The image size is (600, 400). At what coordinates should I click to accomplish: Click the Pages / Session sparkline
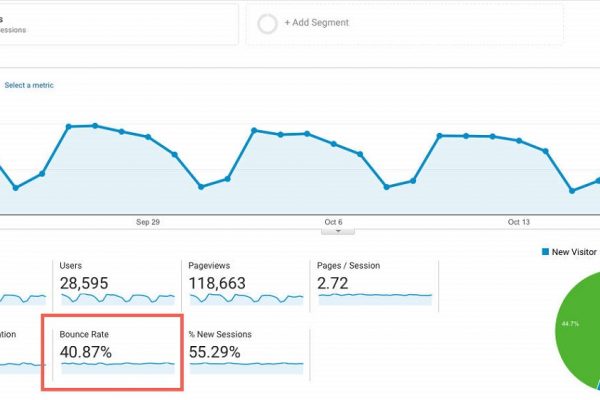[x=375, y=299]
